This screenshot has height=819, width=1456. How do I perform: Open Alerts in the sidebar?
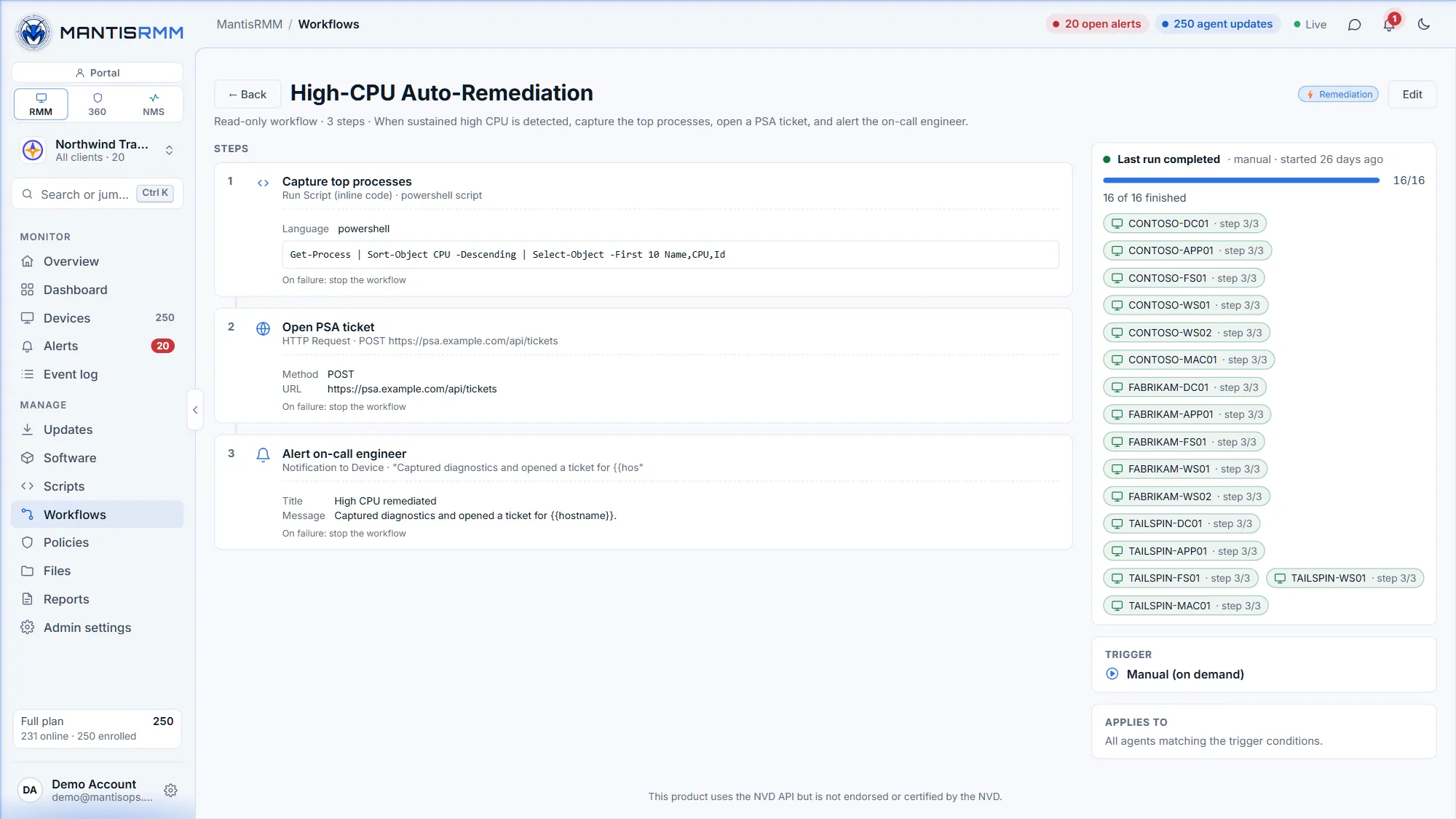click(98, 346)
